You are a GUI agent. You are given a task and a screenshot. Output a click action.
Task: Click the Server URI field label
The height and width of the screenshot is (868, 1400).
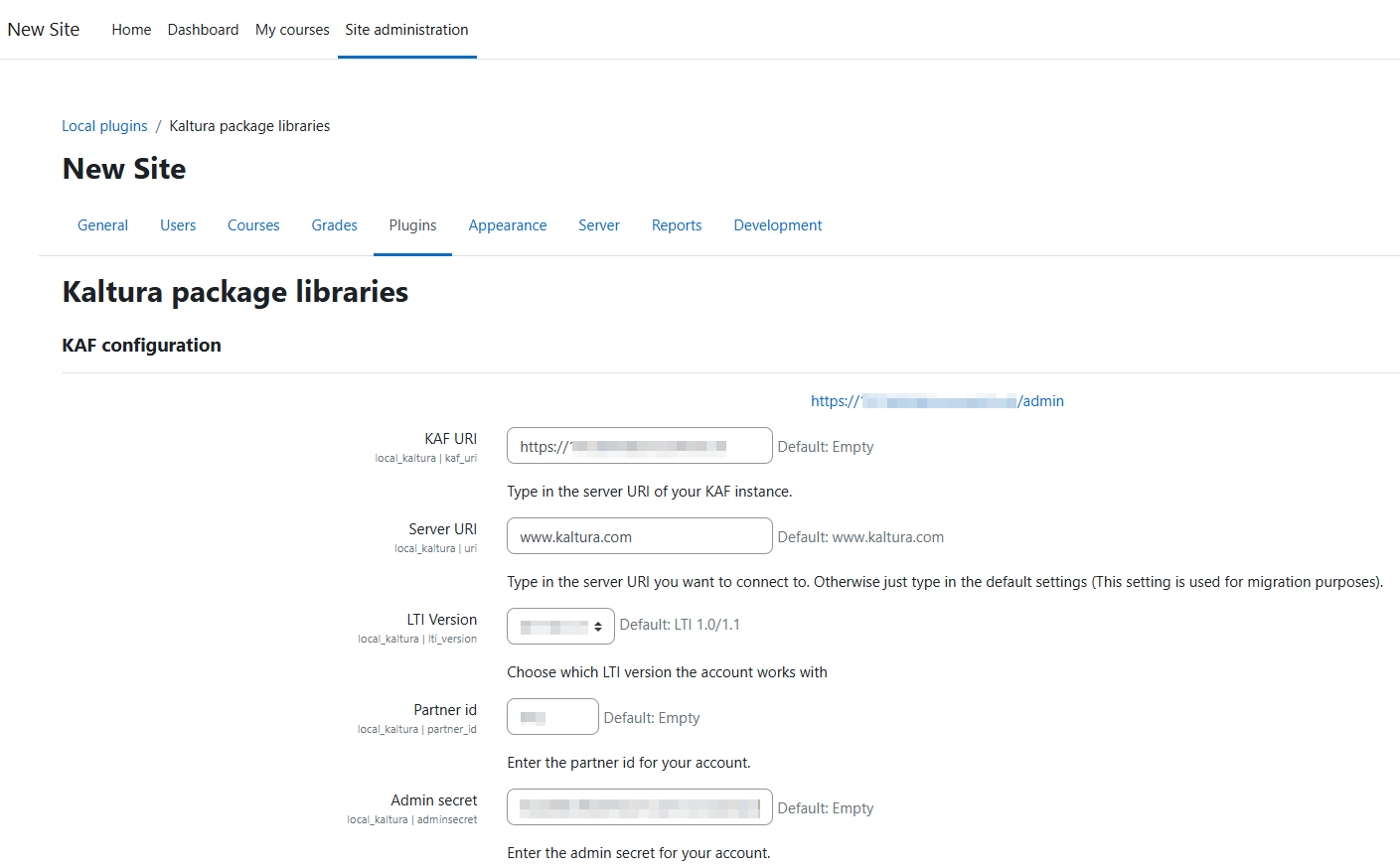[x=442, y=529]
